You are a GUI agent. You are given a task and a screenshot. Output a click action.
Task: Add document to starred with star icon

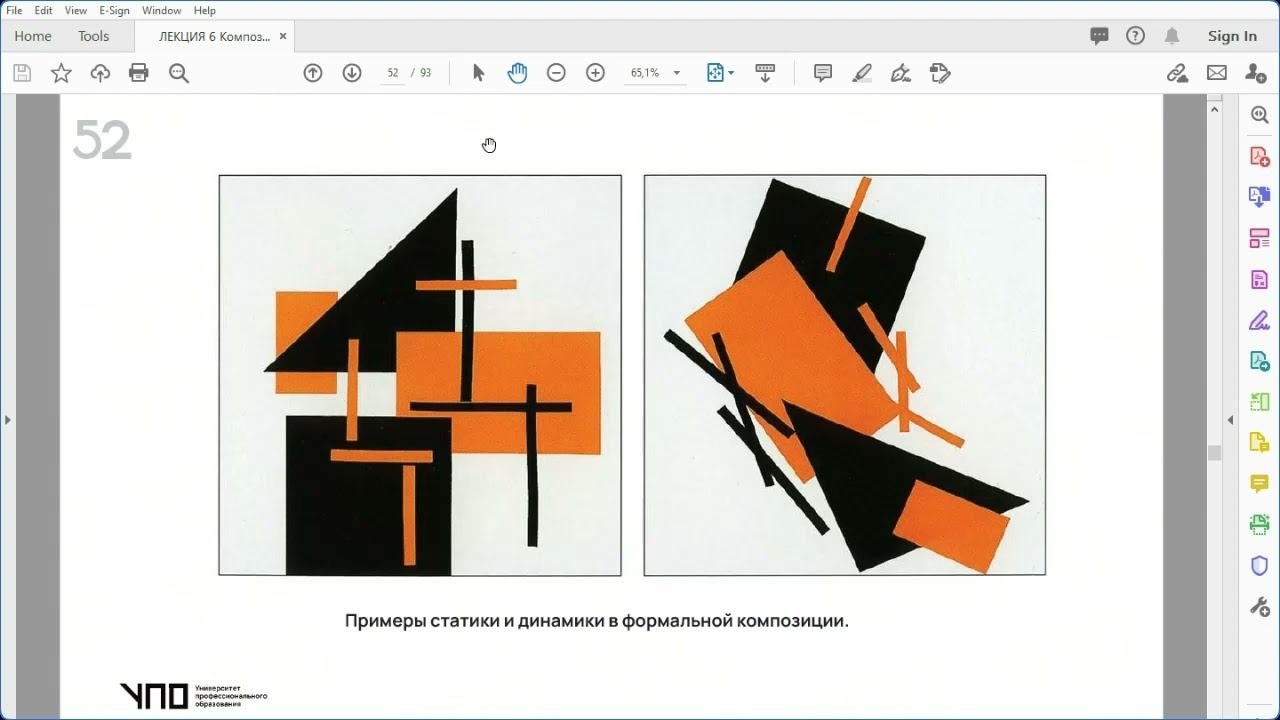point(61,73)
